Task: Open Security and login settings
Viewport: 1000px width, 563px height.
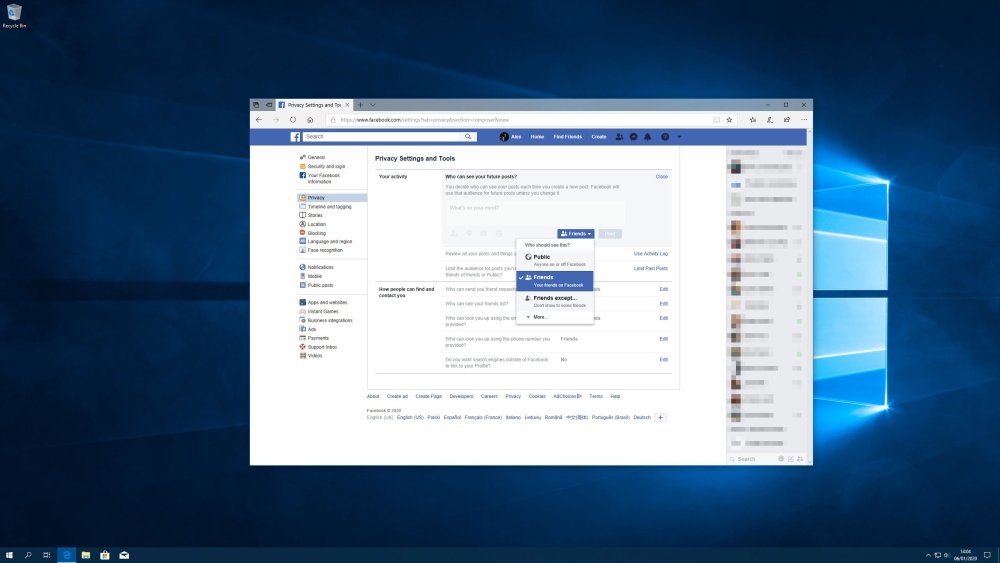Action: [x=326, y=166]
